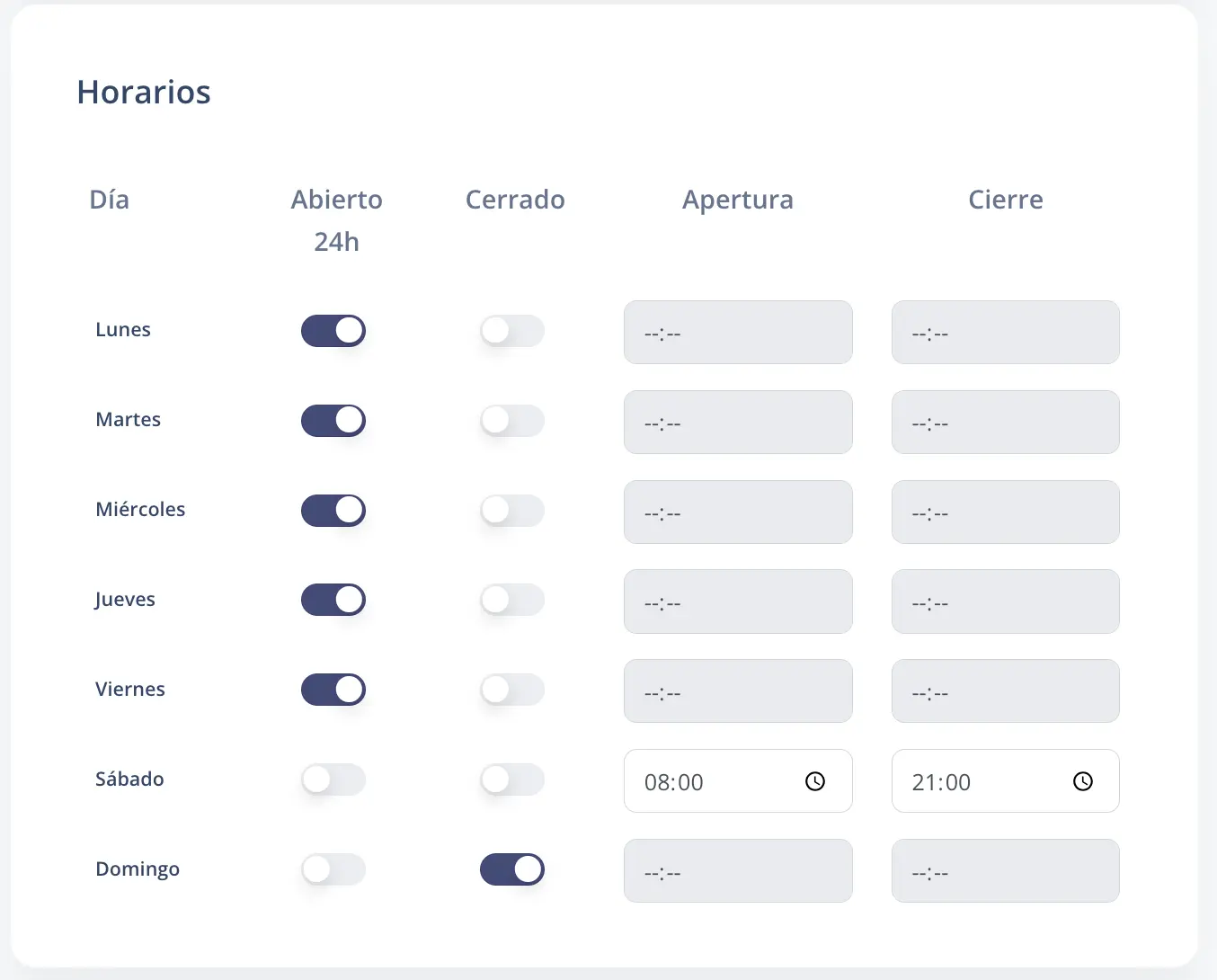The image size is (1217, 980).
Task: Click the Cierre field for Lunes
Action: click(1005, 332)
